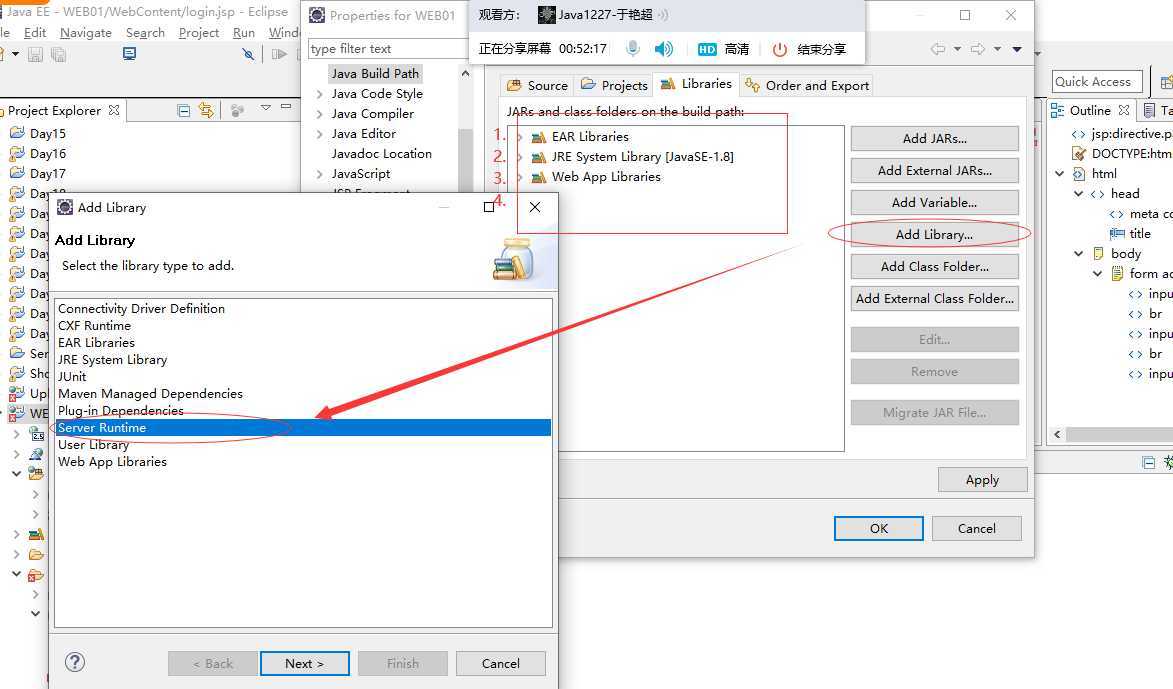Open the Run menu
The height and width of the screenshot is (689, 1173).
[x=244, y=33]
